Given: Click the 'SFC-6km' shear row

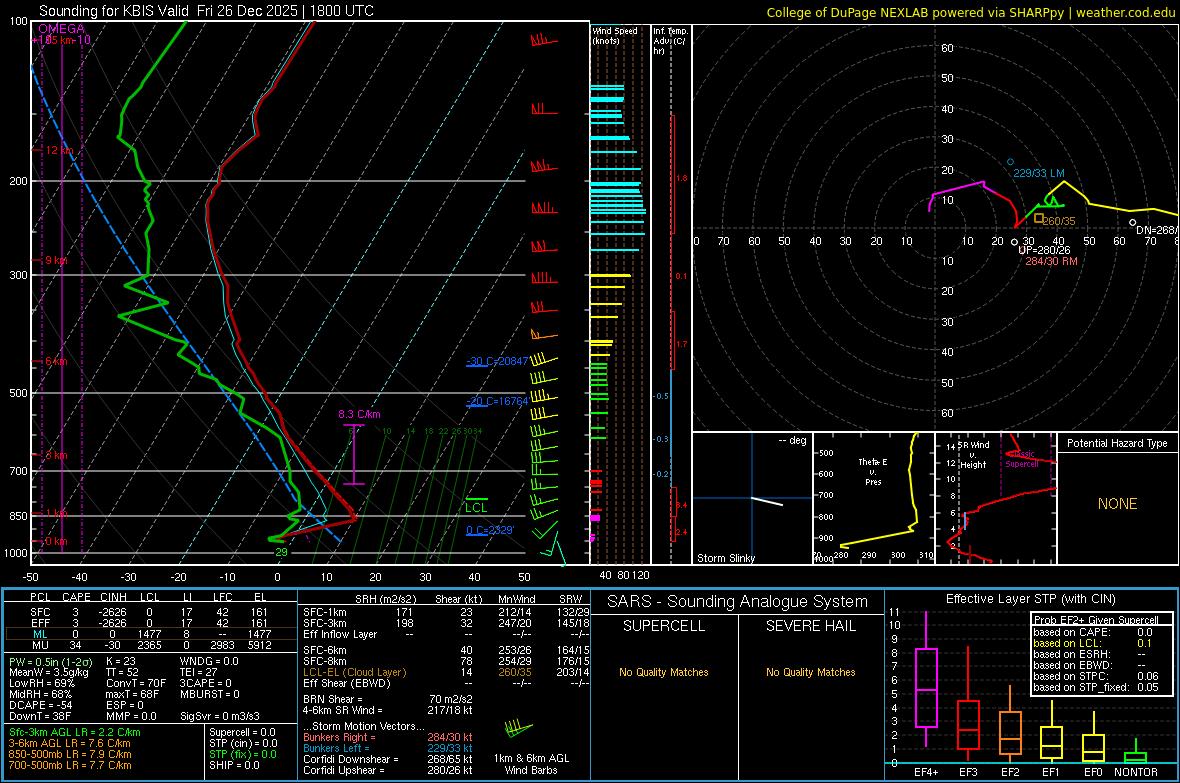Looking at the screenshot, I should [446, 650].
